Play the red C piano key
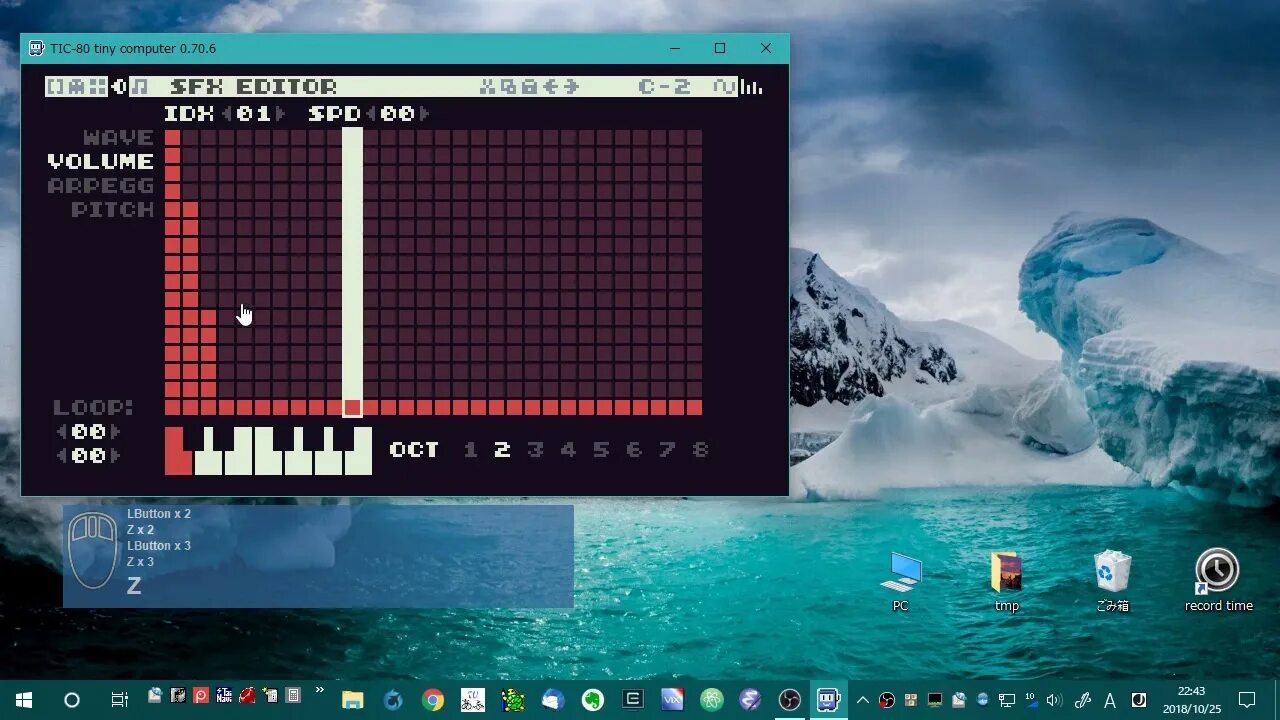The height and width of the screenshot is (720, 1280). (177, 451)
